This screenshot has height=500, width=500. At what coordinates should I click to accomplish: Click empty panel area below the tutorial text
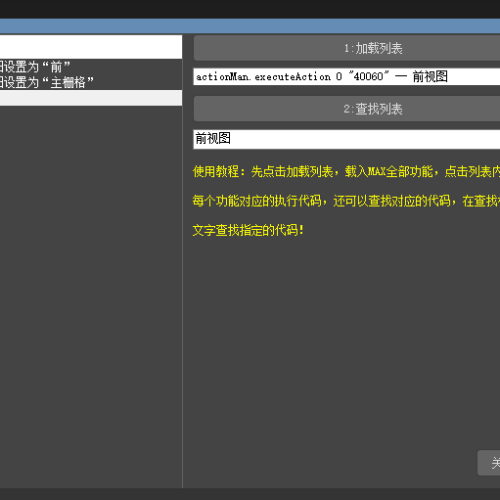click(333, 343)
